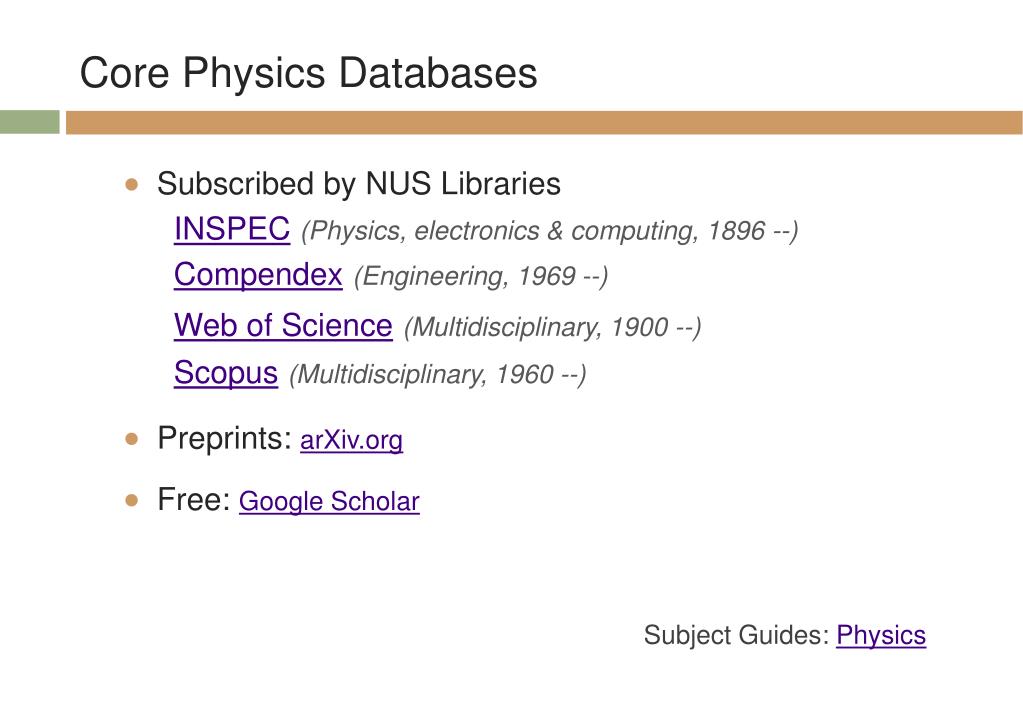1023x708 pixels.
Task: Click the Compendex hyperlink
Action: coord(258,274)
